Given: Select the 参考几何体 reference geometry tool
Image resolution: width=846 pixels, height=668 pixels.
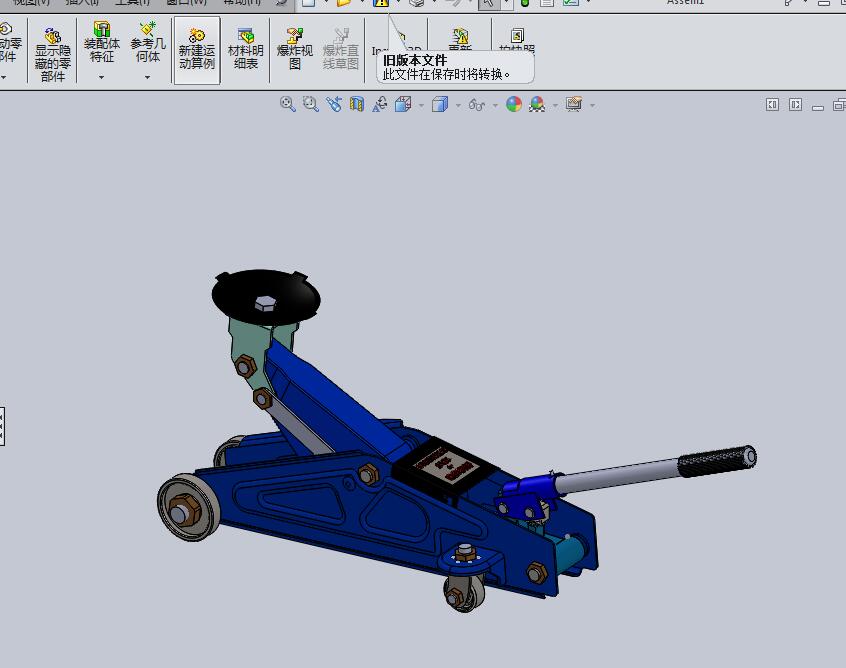Looking at the screenshot, I should (x=147, y=42).
